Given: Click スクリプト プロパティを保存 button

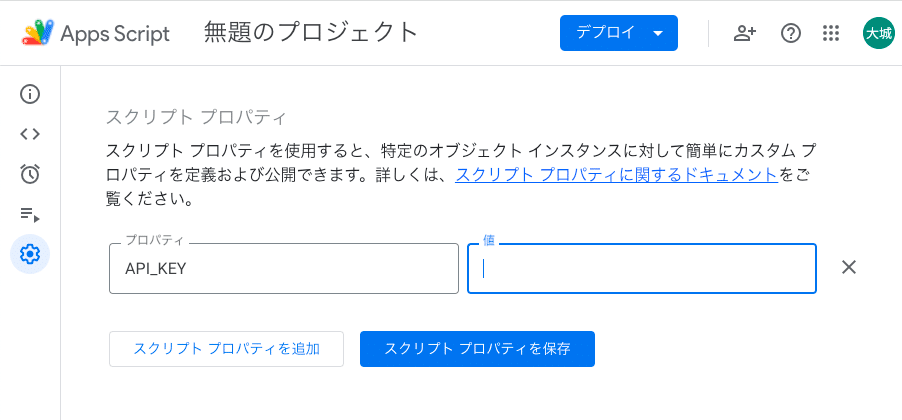Looking at the screenshot, I should [x=477, y=349].
